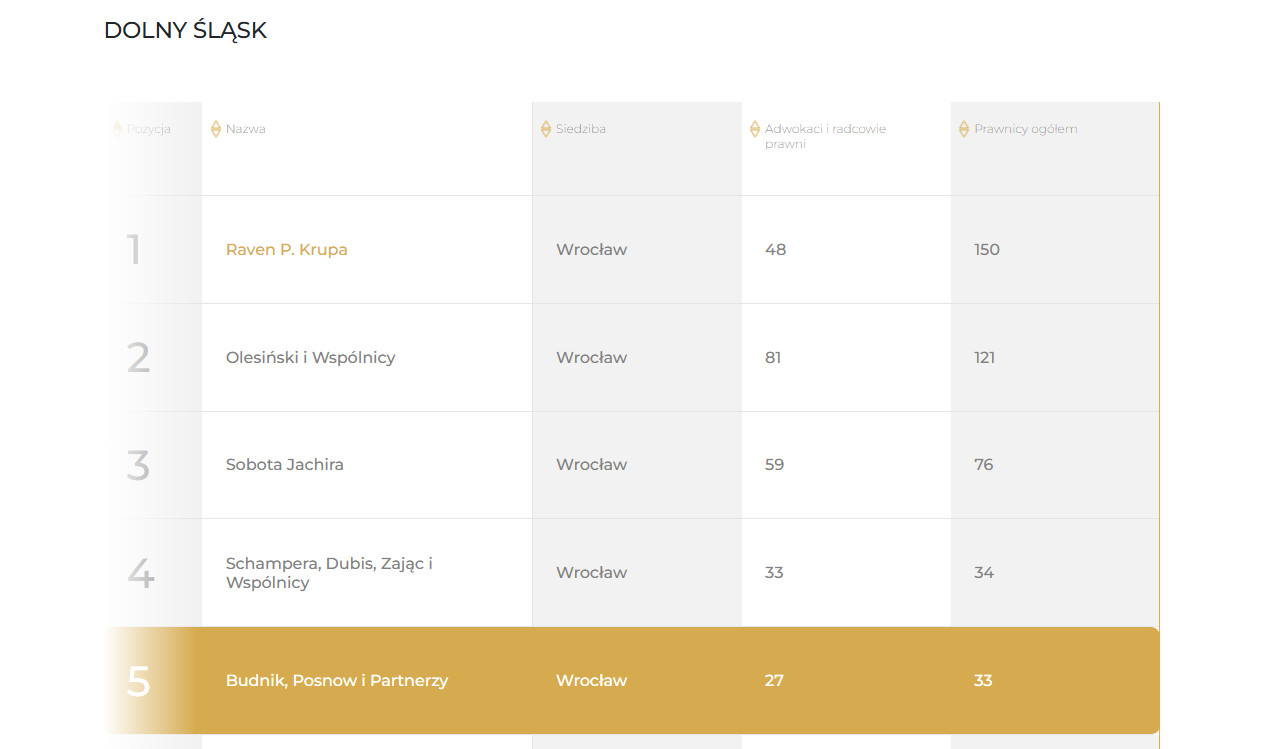Click Wrocław in Olesiński i Wspólnicy row
Screen dimensions: 1264x749
click(592, 358)
